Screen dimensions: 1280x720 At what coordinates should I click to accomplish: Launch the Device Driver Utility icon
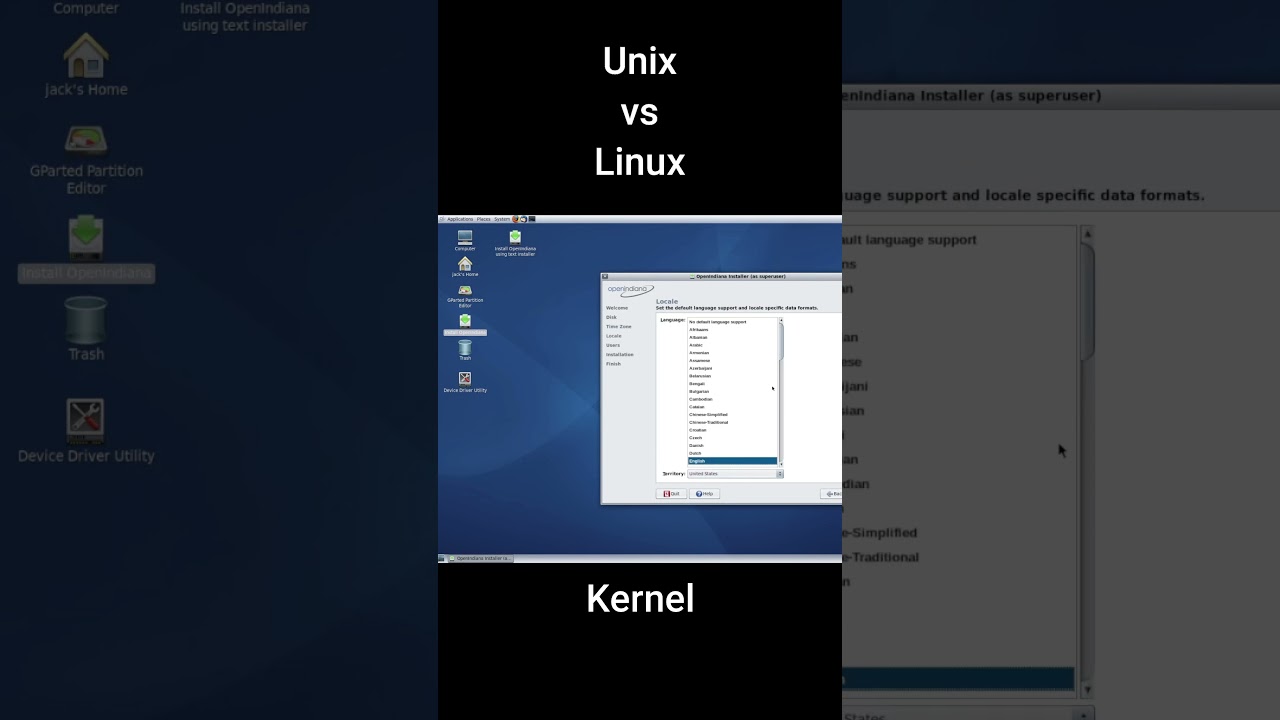(x=465, y=382)
